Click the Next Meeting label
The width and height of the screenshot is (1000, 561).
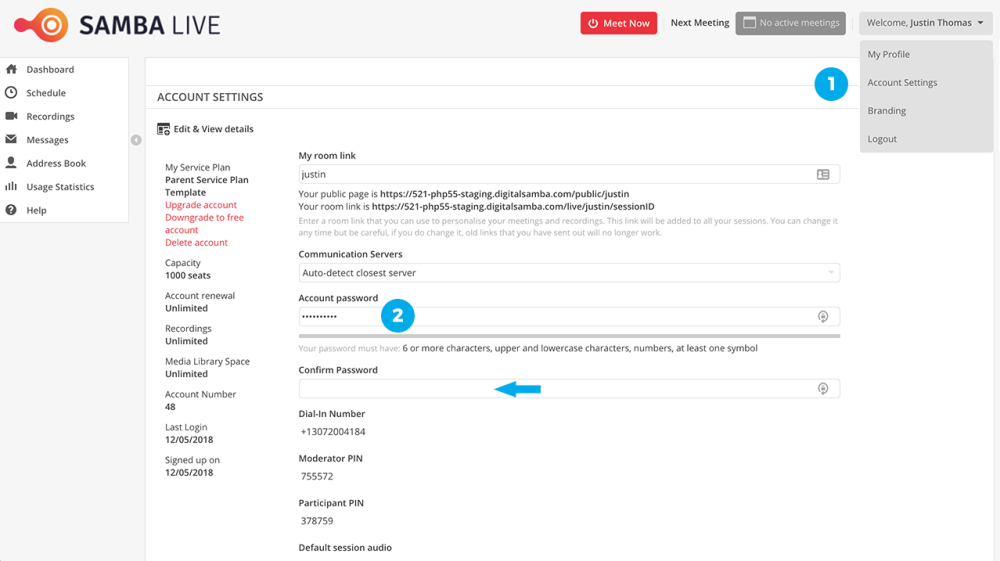pos(700,23)
